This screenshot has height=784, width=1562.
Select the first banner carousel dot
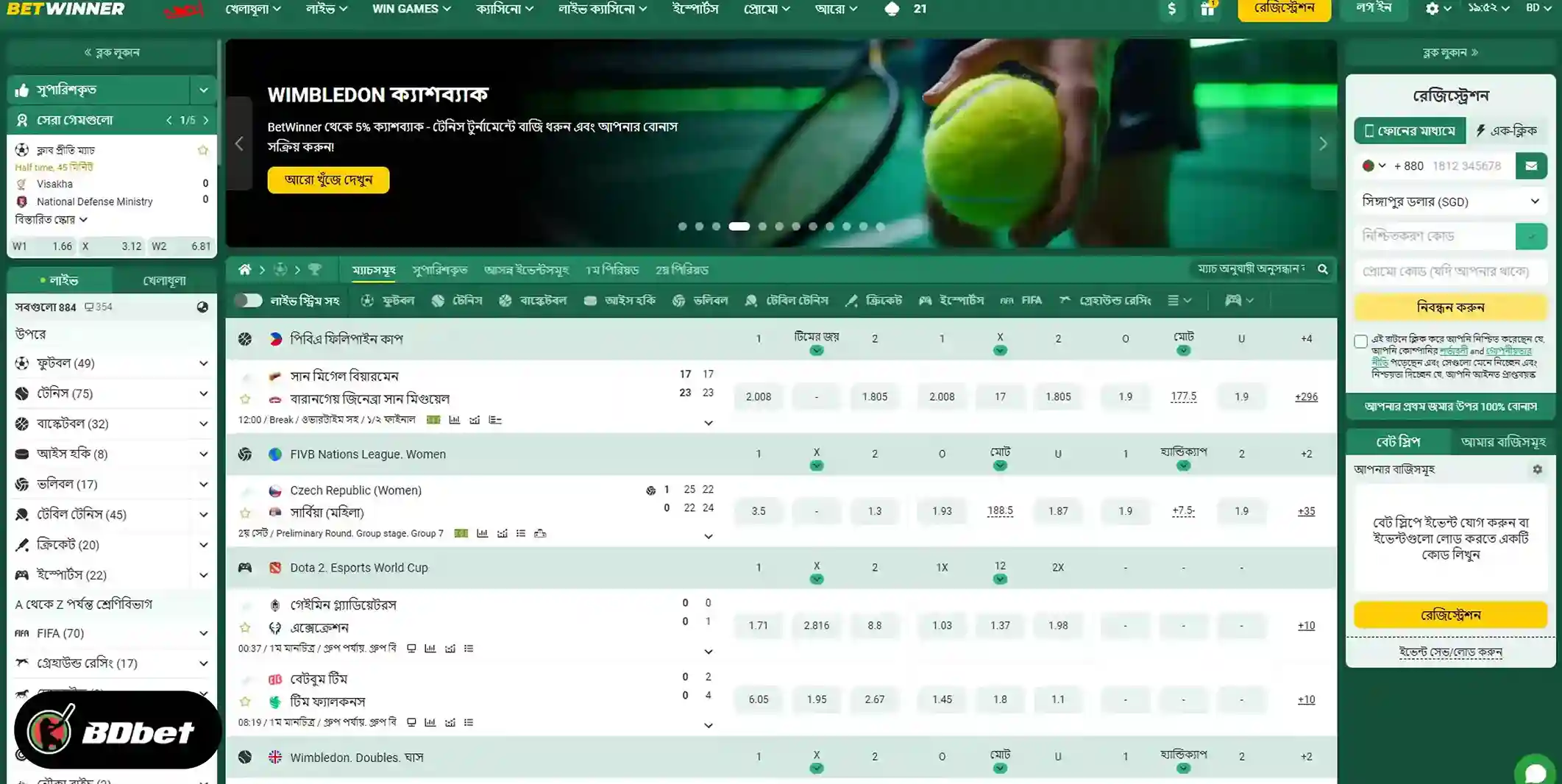682,227
